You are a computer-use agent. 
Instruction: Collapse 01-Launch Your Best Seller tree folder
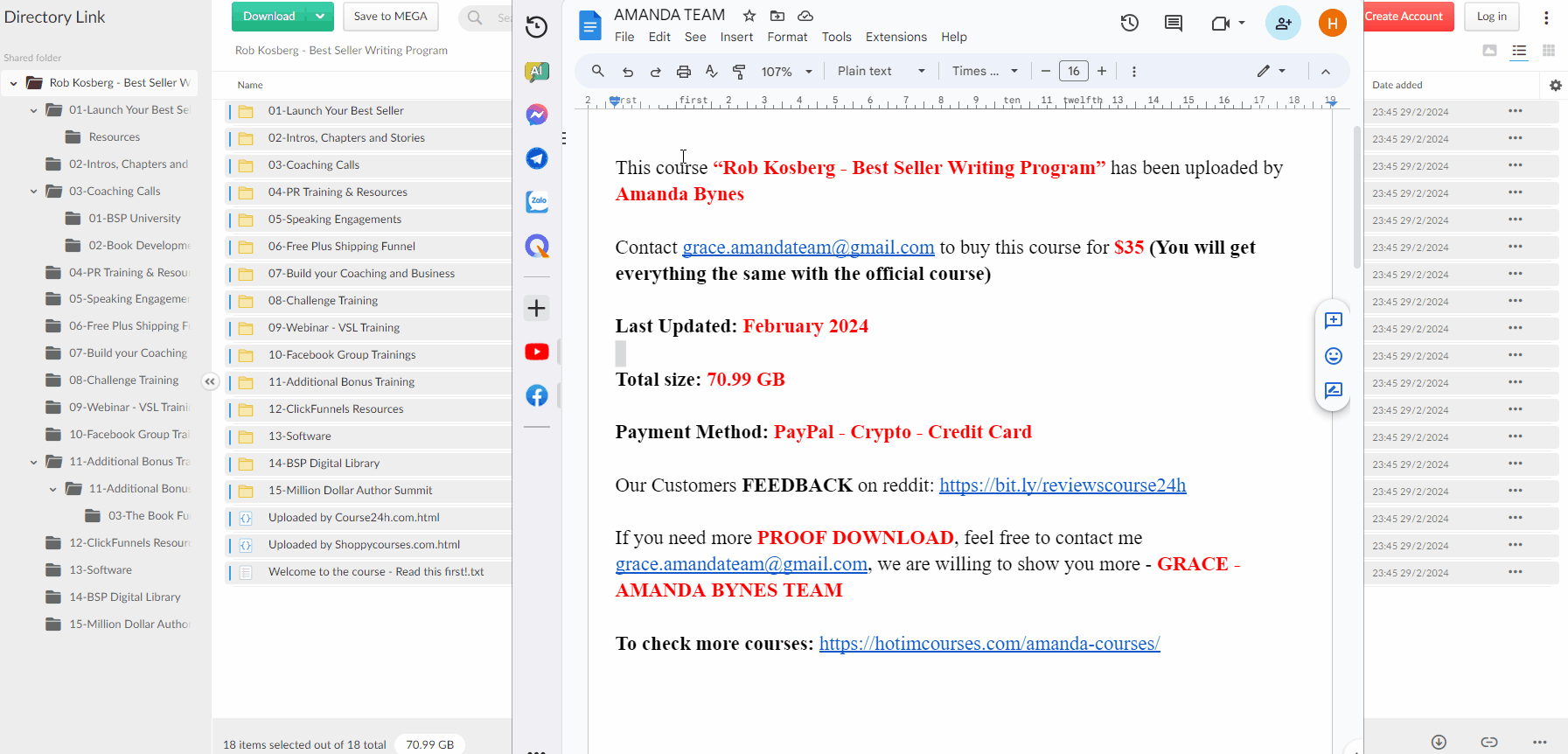[34, 110]
